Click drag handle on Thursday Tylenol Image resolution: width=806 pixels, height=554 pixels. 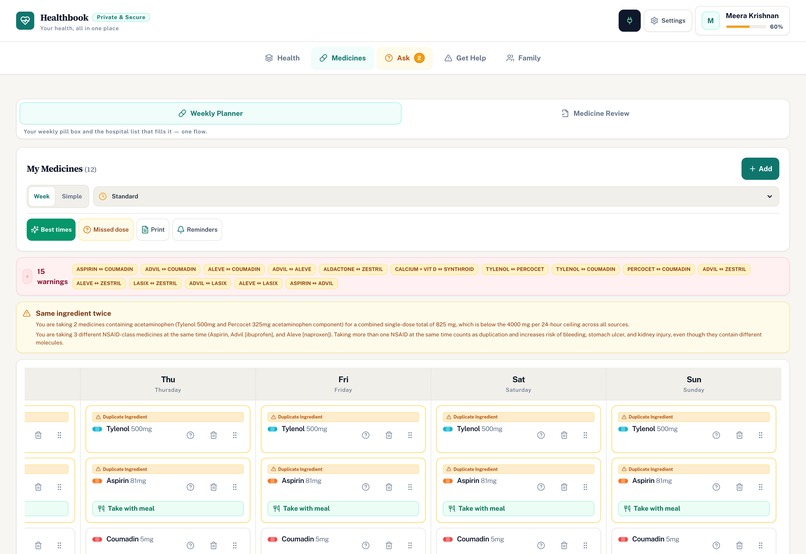click(x=234, y=435)
